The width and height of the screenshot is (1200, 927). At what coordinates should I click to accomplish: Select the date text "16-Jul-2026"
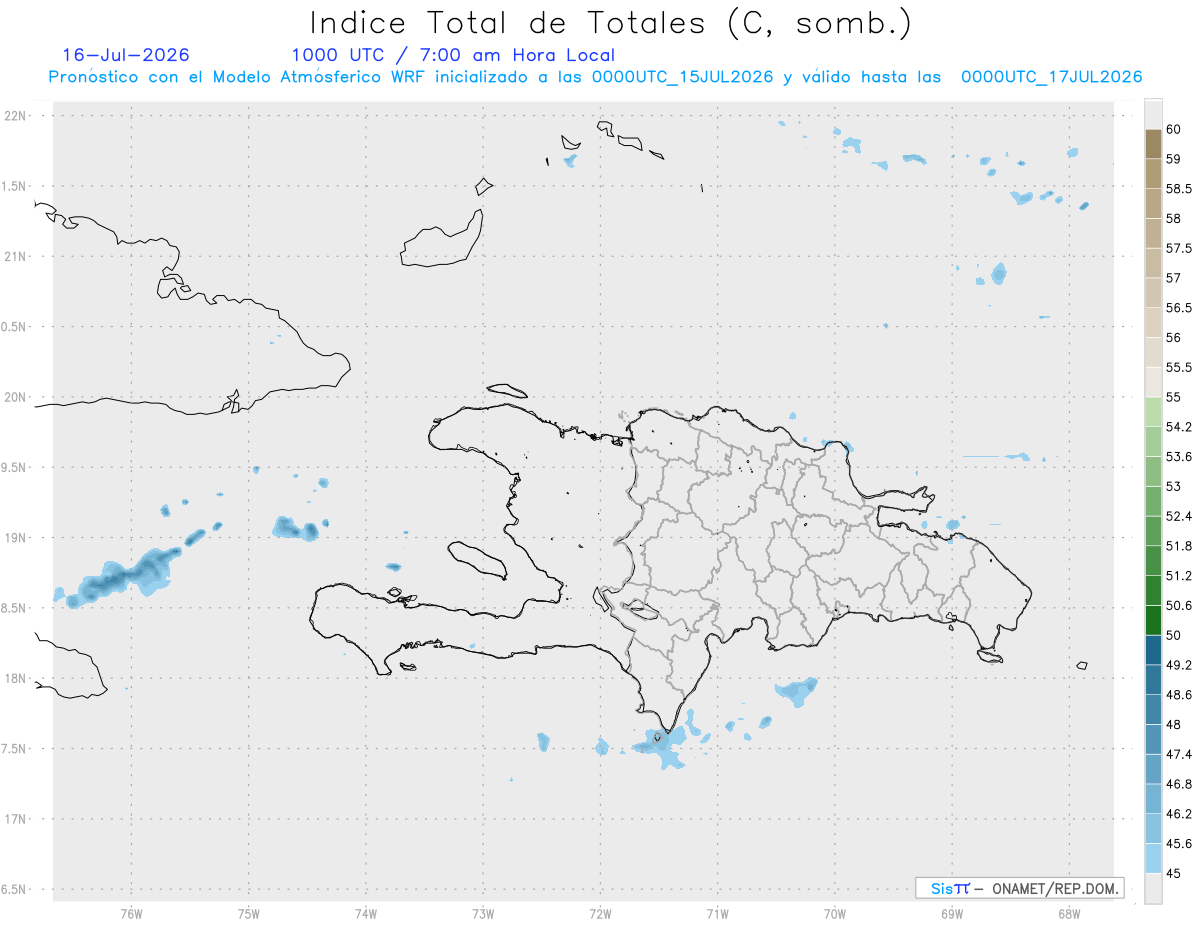[x=126, y=56]
